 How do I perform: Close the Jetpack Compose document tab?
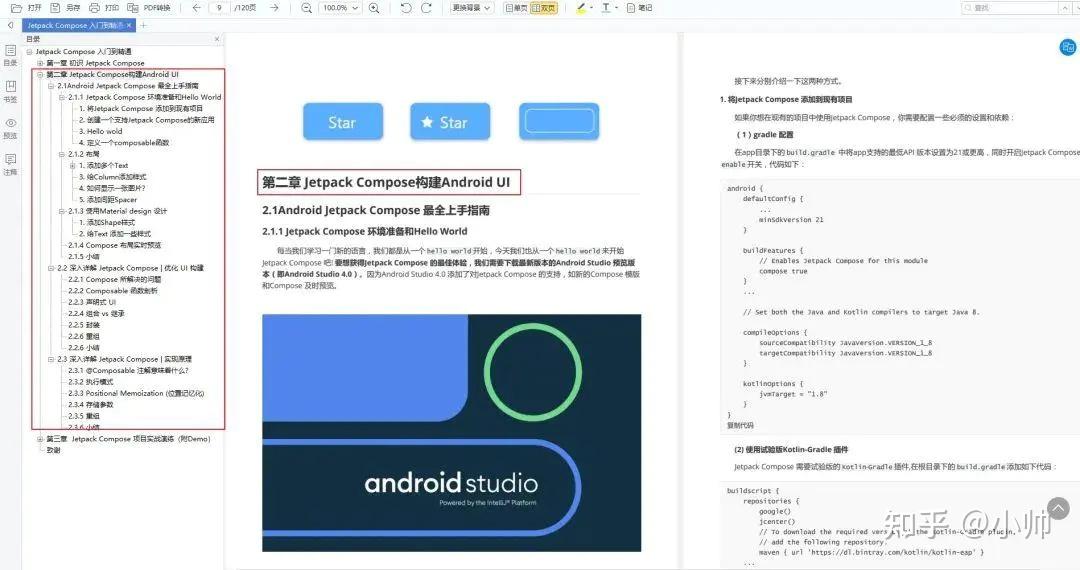click(129, 25)
